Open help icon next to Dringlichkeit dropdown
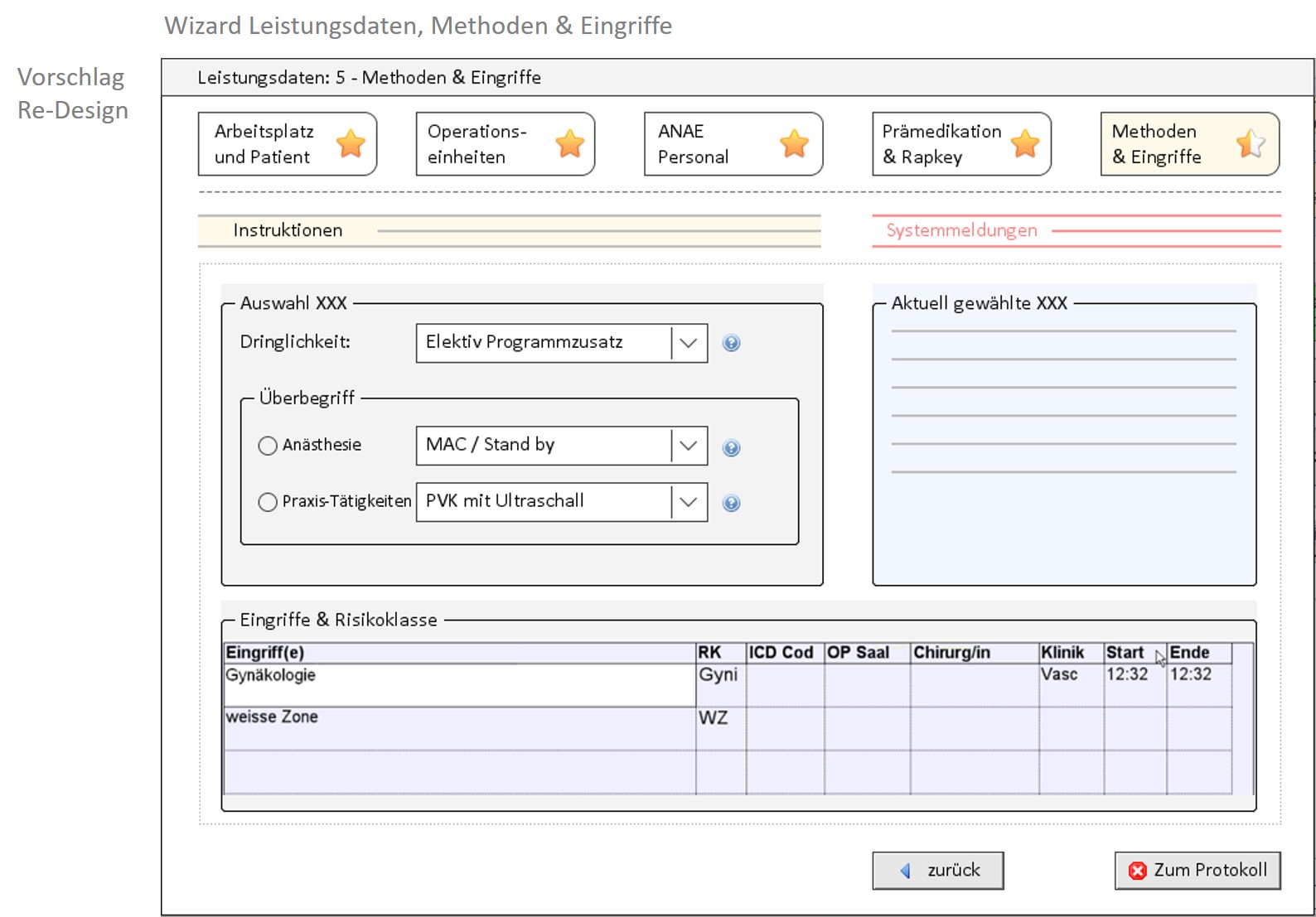The width and height of the screenshot is (1316, 917). [731, 343]
